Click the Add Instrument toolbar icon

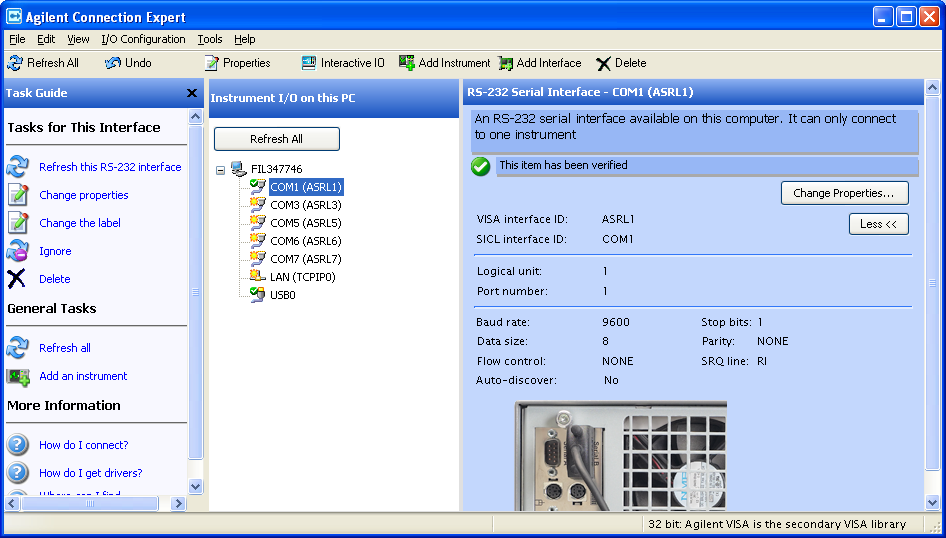(407, 63)
